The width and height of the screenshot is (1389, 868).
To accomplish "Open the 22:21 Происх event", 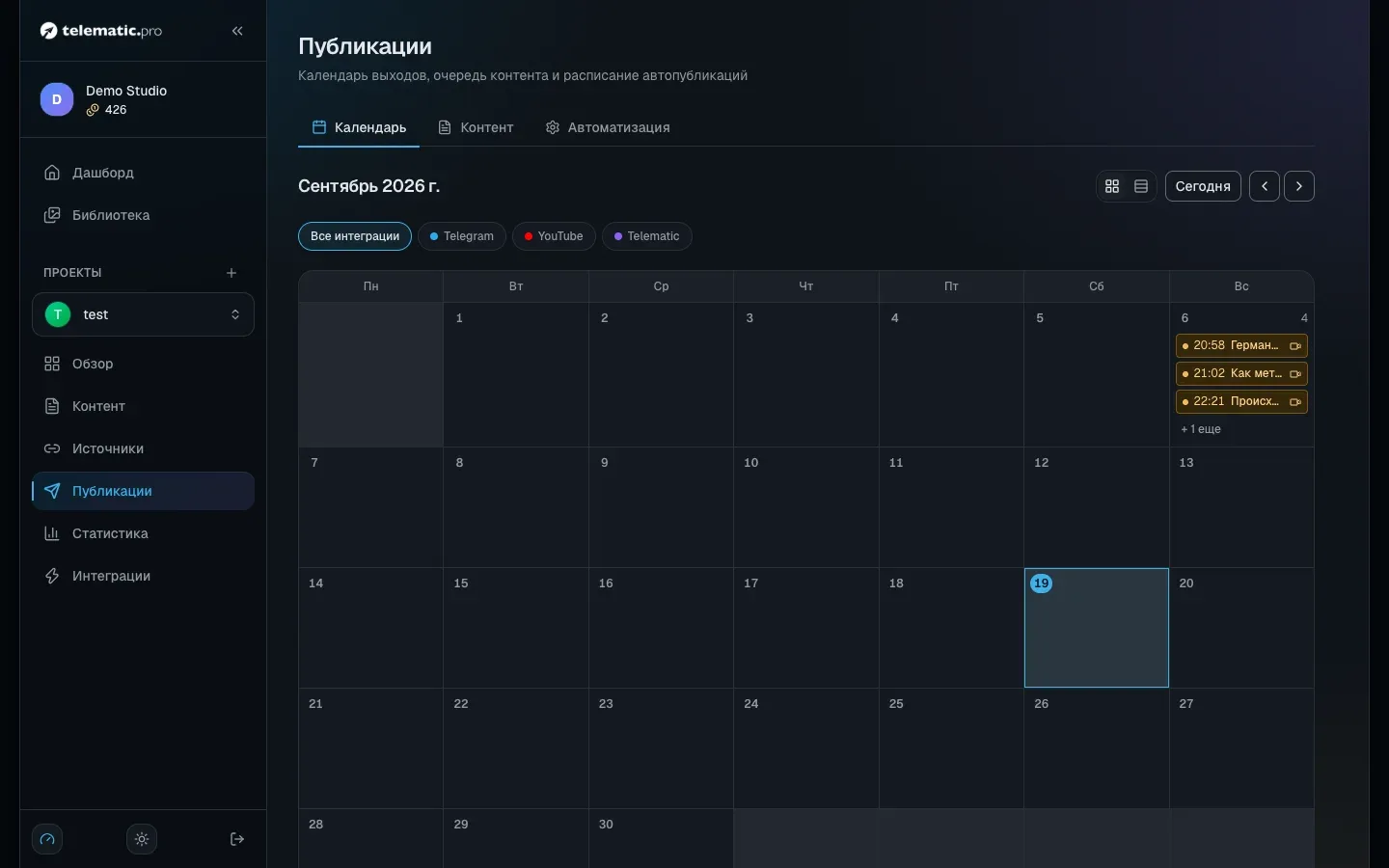I will pos(1241,401).
